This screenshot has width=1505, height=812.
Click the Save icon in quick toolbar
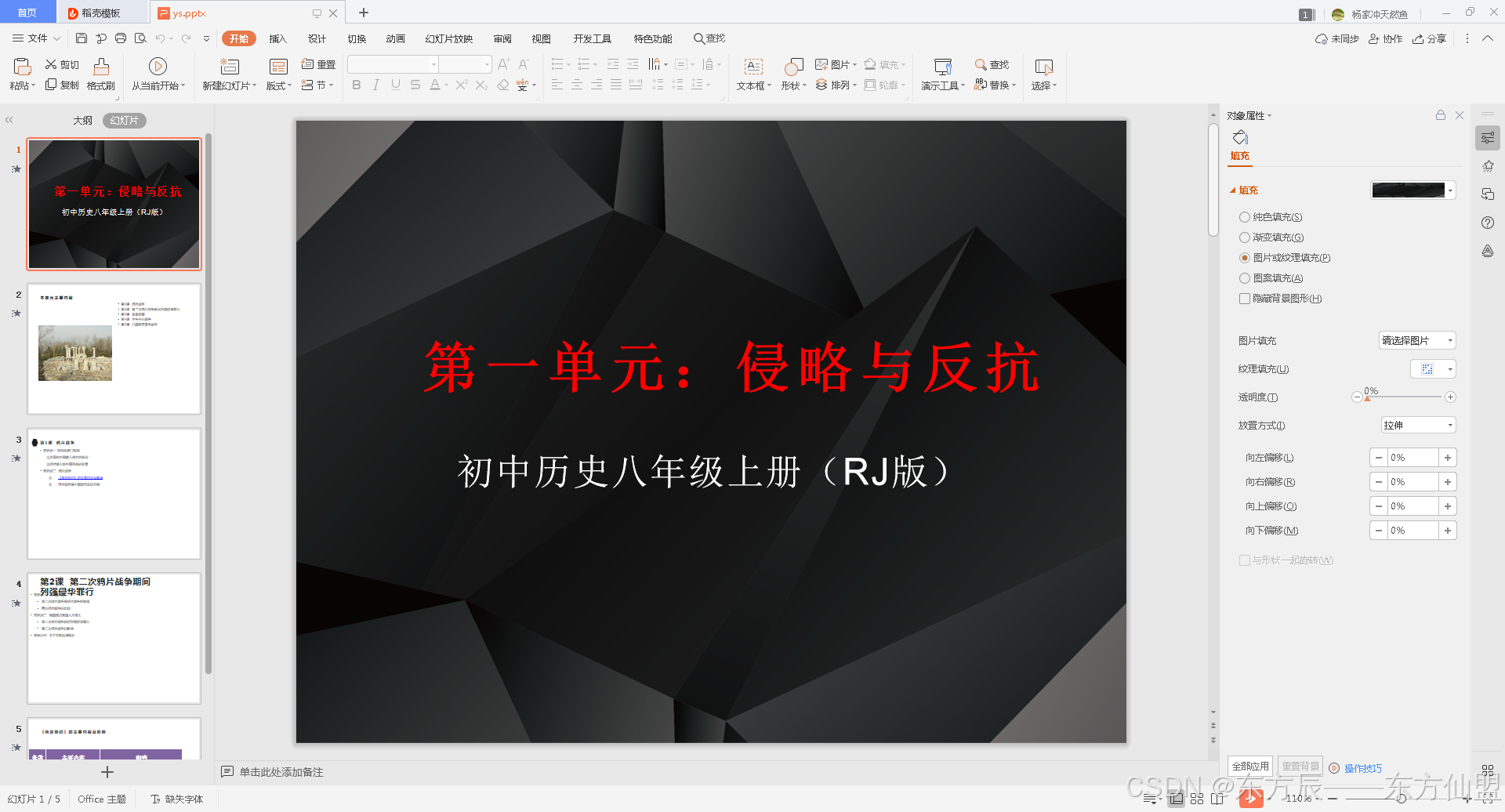(82, 38)
